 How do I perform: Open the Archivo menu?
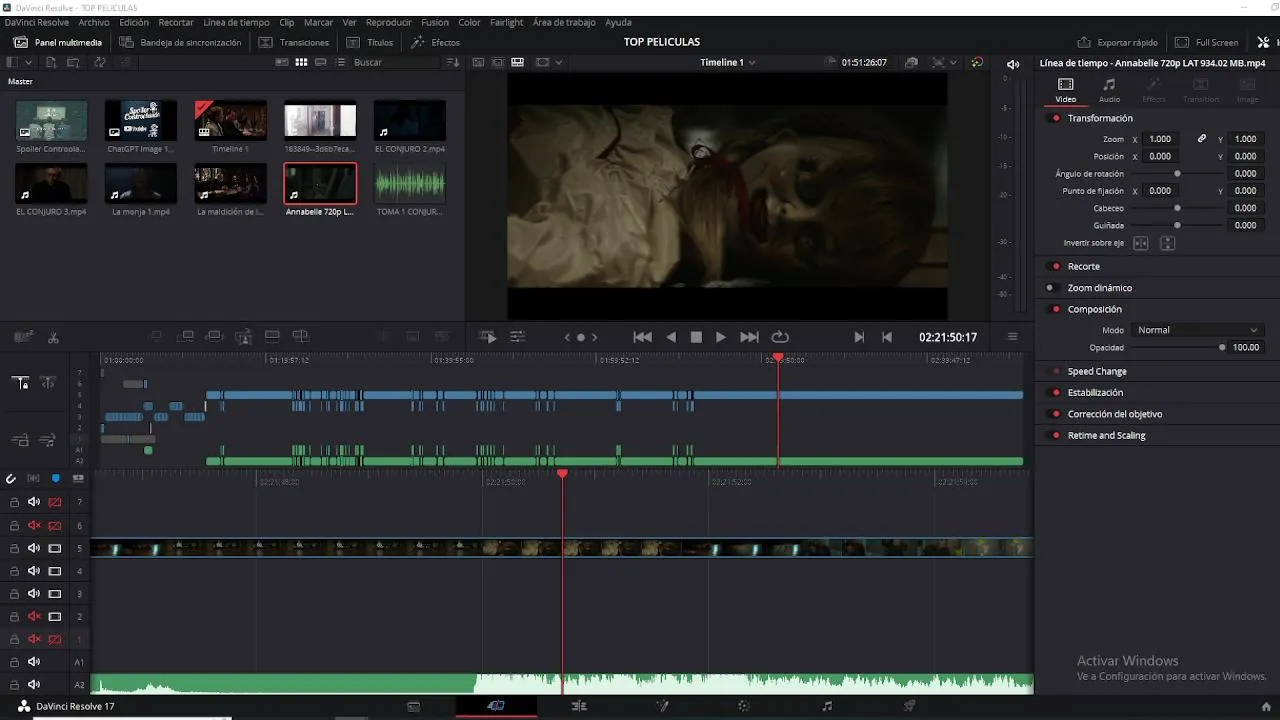(x=94, y=22)
